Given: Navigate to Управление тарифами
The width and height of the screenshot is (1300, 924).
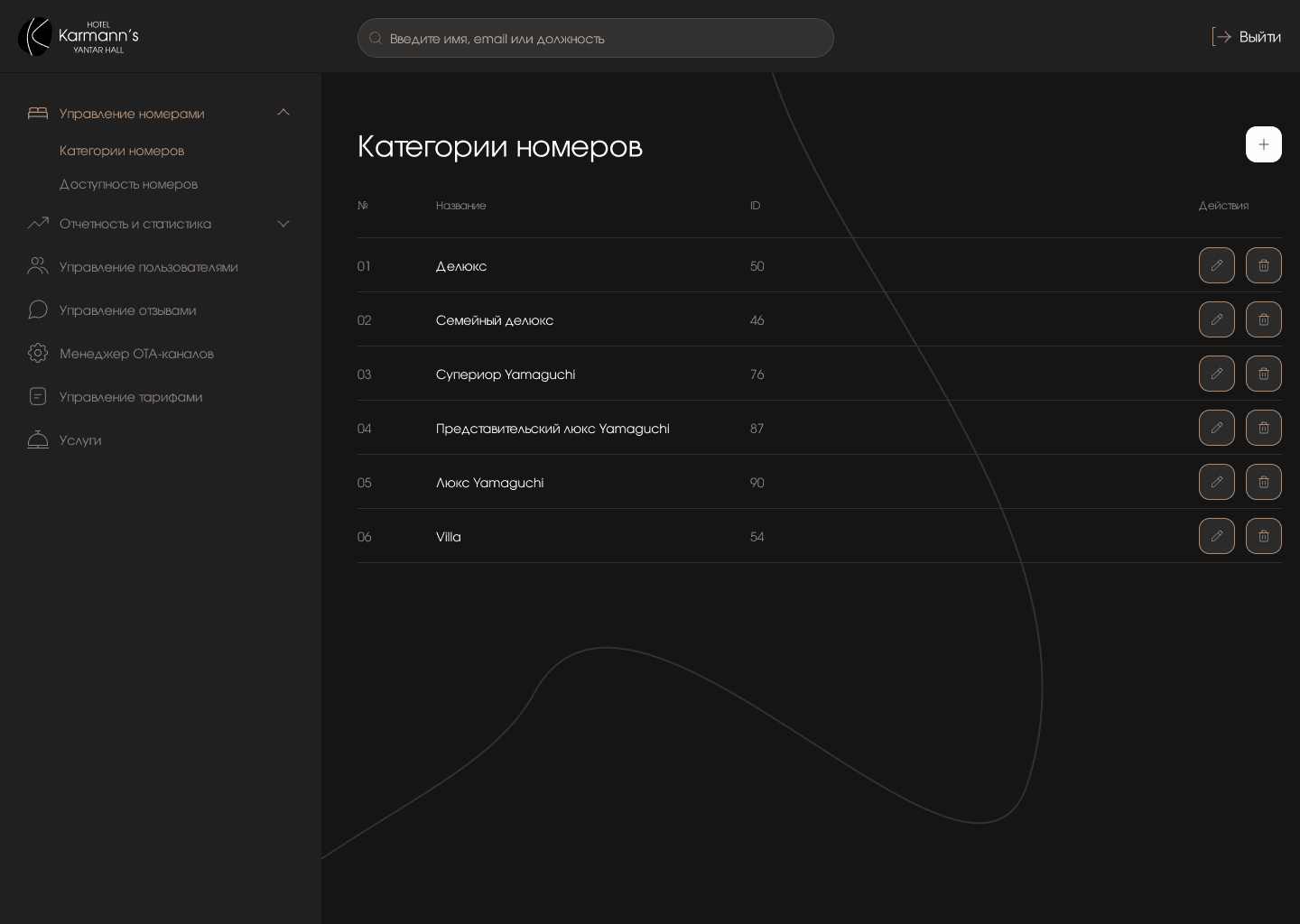Looking at the screenshot, I should (x=131, y=397).
